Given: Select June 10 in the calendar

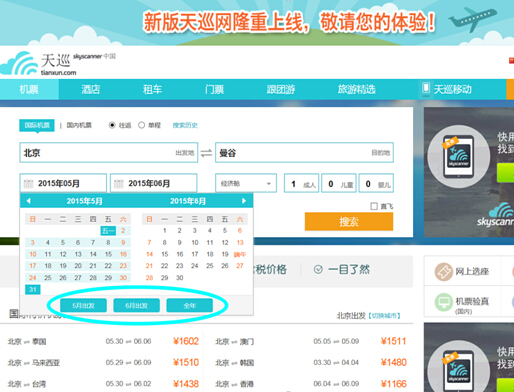Looking at the screenshot, I should pyautogui.click(x=195, y=243).
